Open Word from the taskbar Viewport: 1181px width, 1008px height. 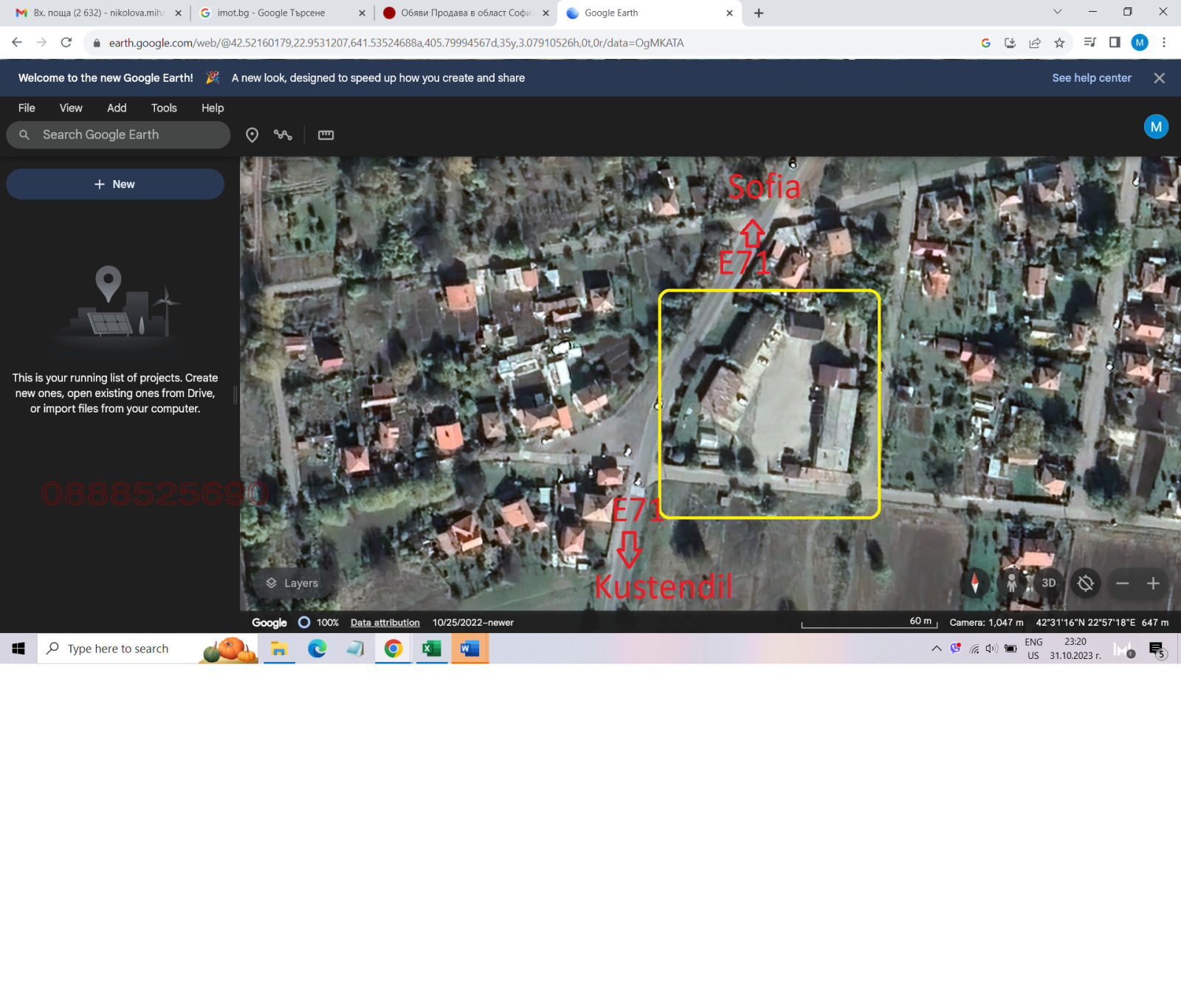click(x=469, y=649)
